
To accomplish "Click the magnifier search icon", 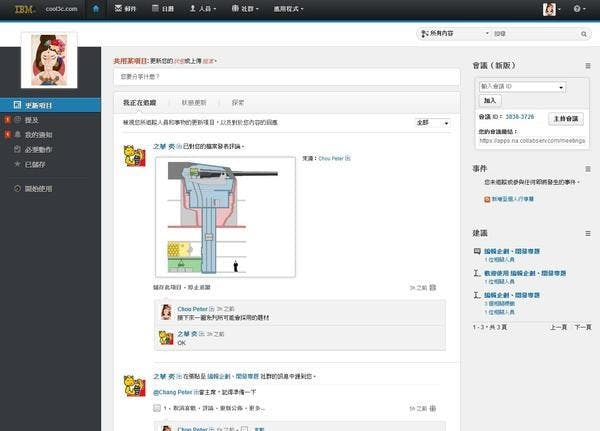I will (584, 34).
